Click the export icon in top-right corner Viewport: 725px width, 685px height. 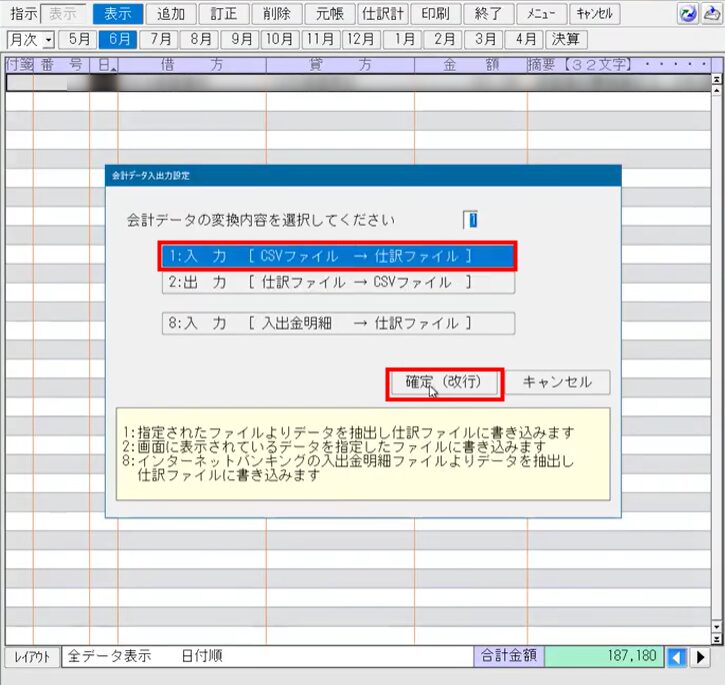[712, 14]
